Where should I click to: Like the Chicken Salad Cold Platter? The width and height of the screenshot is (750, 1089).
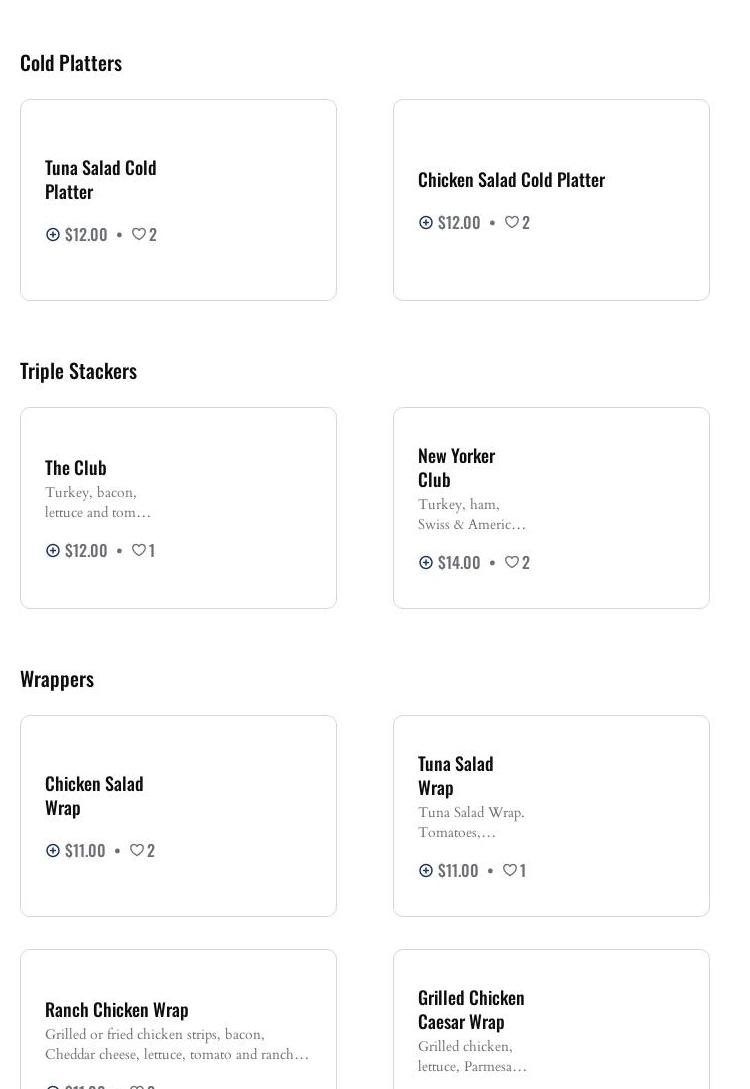pos(512,222)
